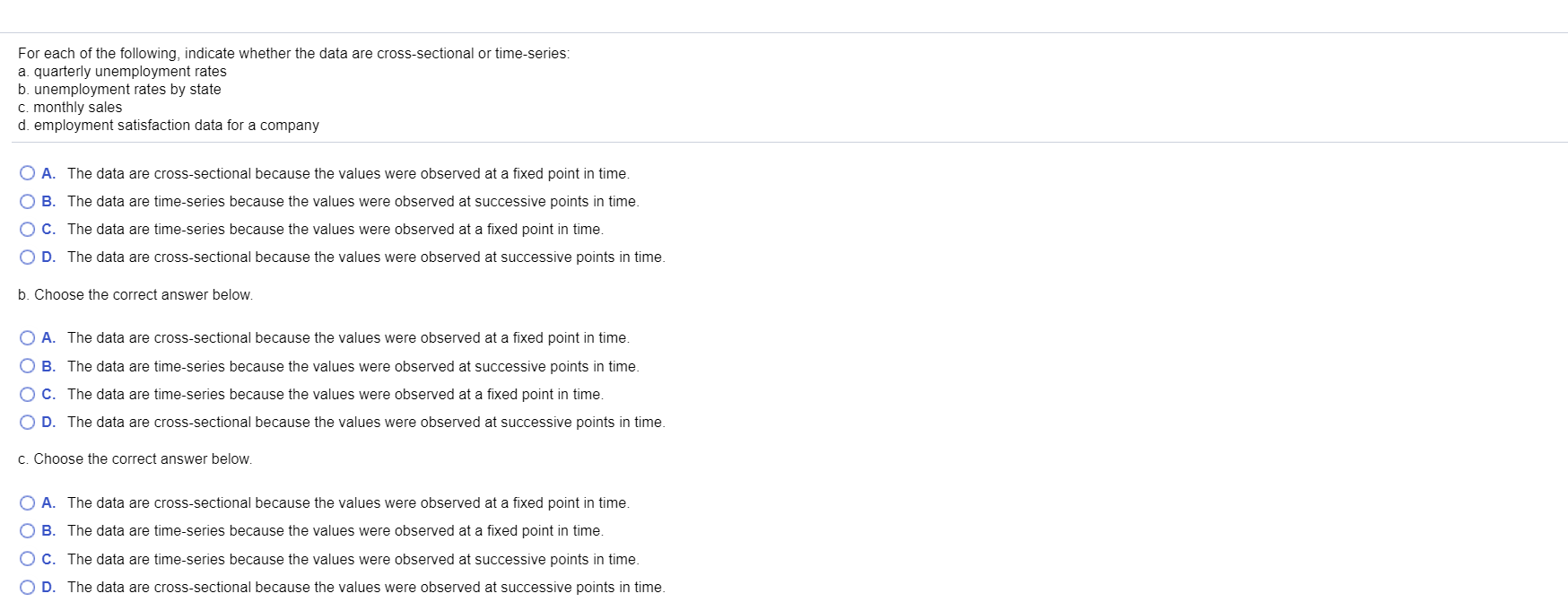1568x611 pixels.
Task: Click 'a. quarterly unemployment rates' line
Action: (x=122, y=71)
